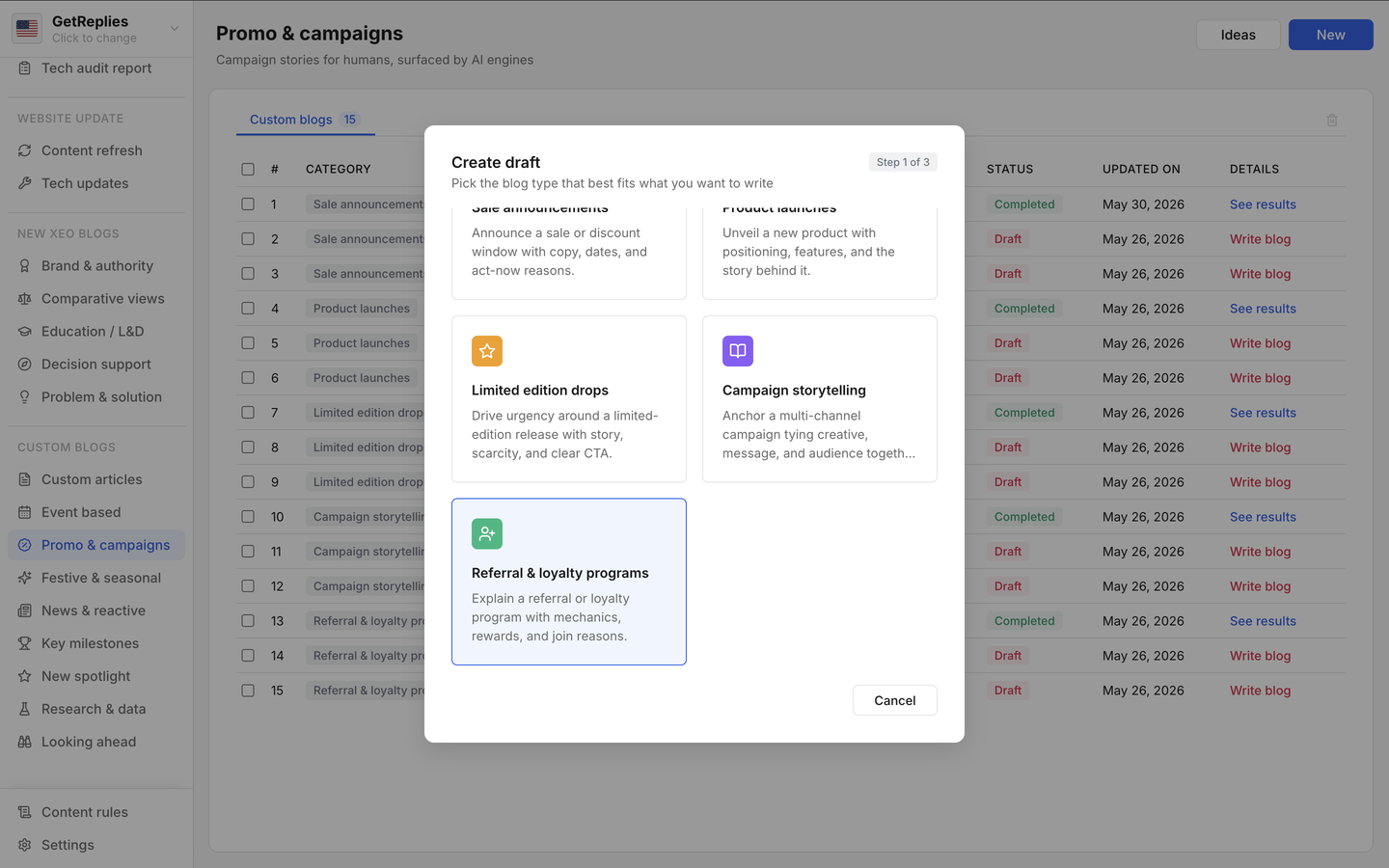Viewport: 1389px width, 868px height.
Task: Navigate to Looking ahead section
Action: click(96, 742)
